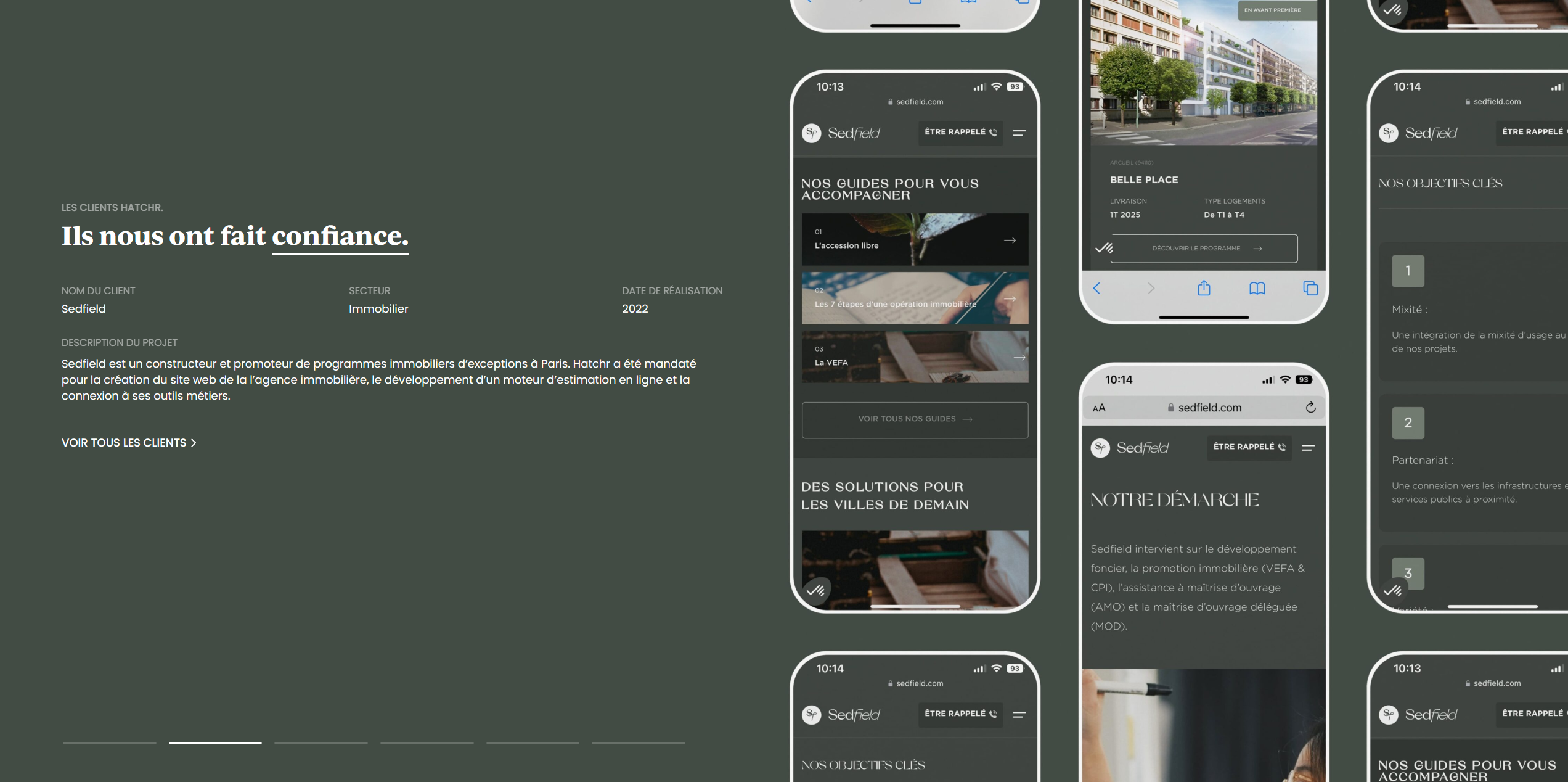Open the bookmarks book icon in the Safari toolbar
The image size is (1568, 782).
point(1257,288)
